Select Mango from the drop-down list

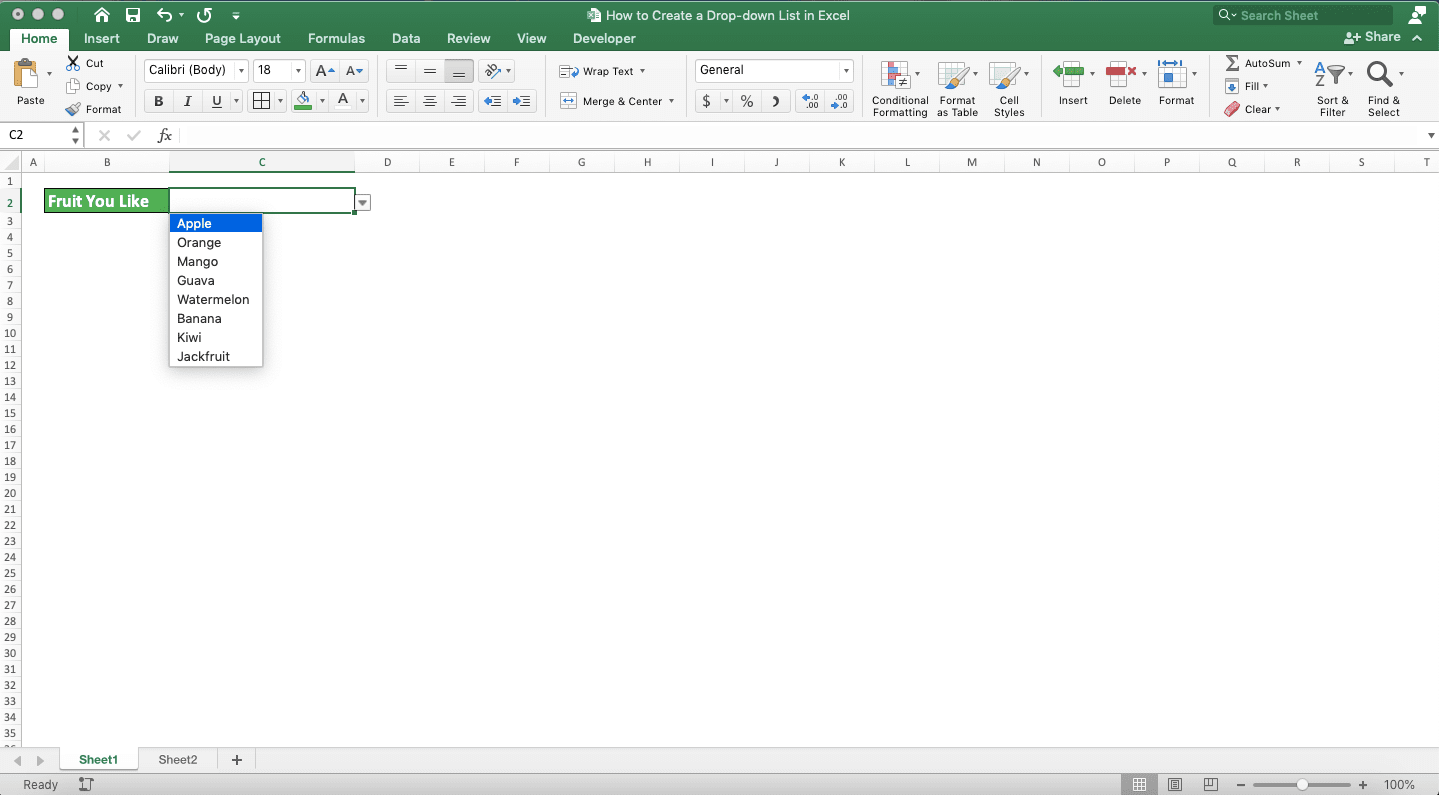[216, 262]
